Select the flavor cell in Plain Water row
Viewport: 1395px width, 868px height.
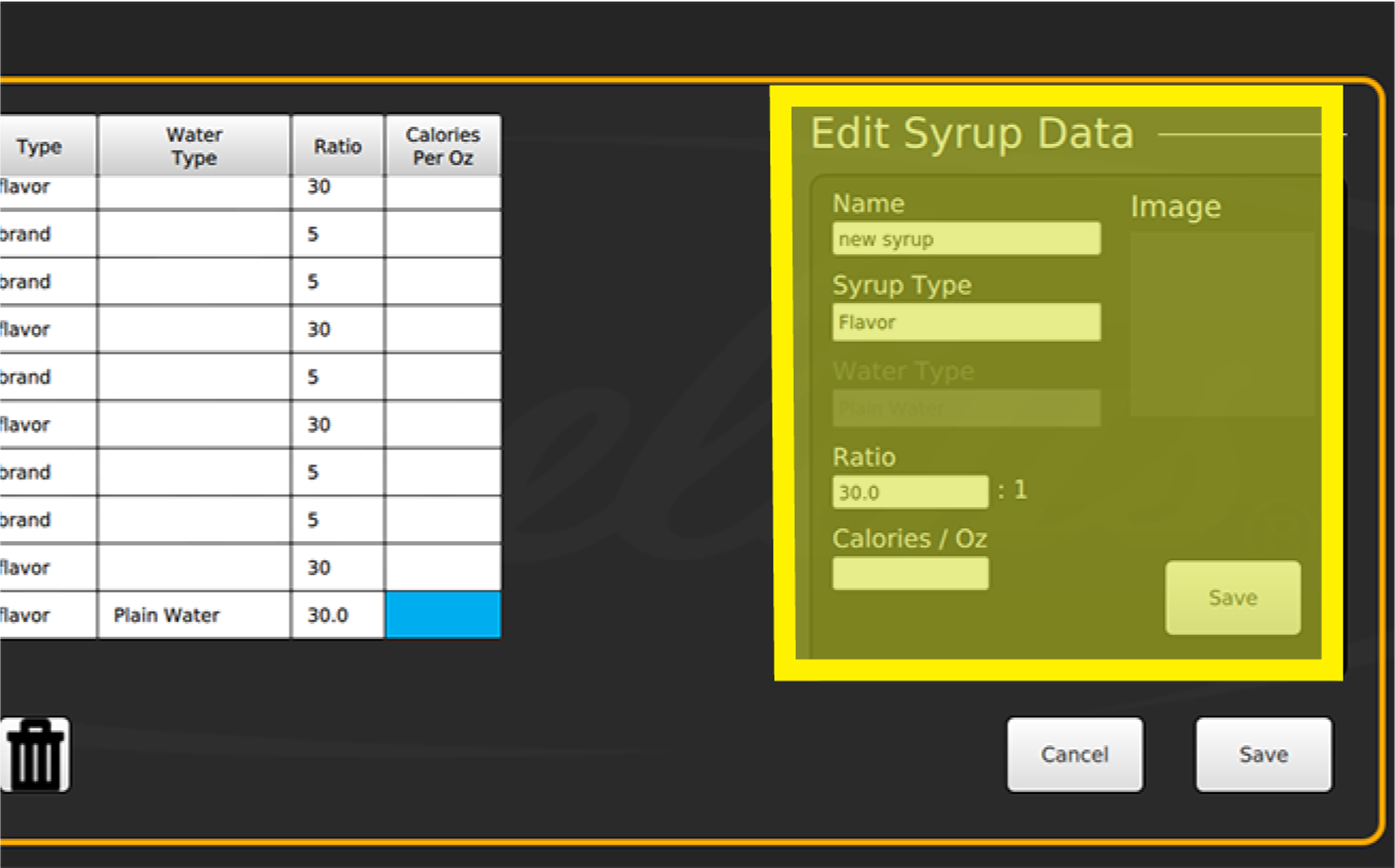click(x=48, y=614)
